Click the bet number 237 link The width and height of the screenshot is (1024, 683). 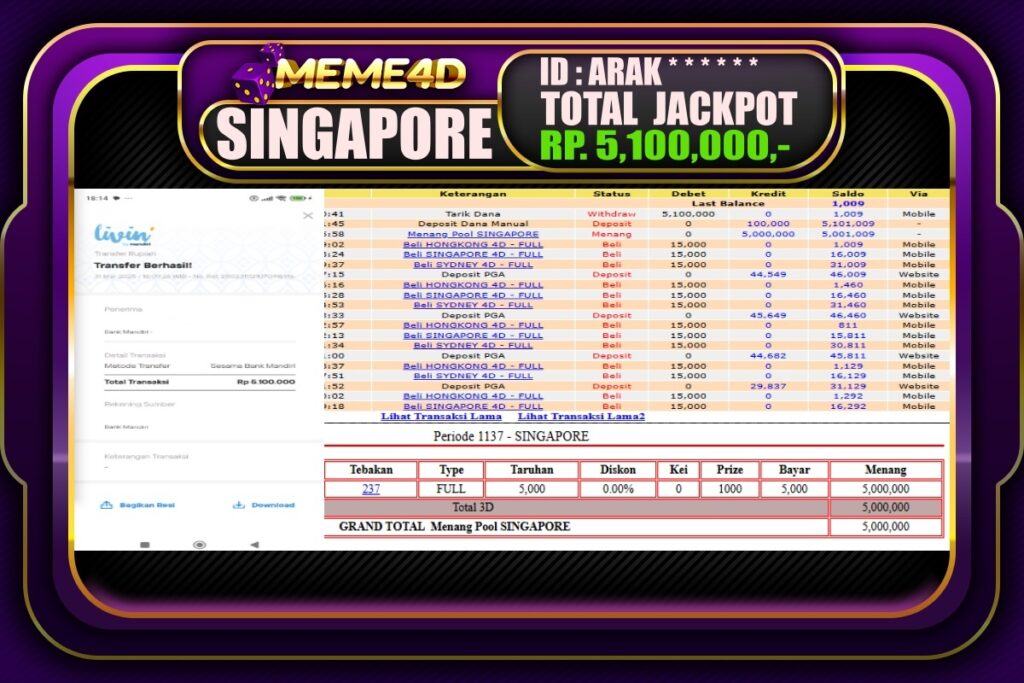[371, 489]
